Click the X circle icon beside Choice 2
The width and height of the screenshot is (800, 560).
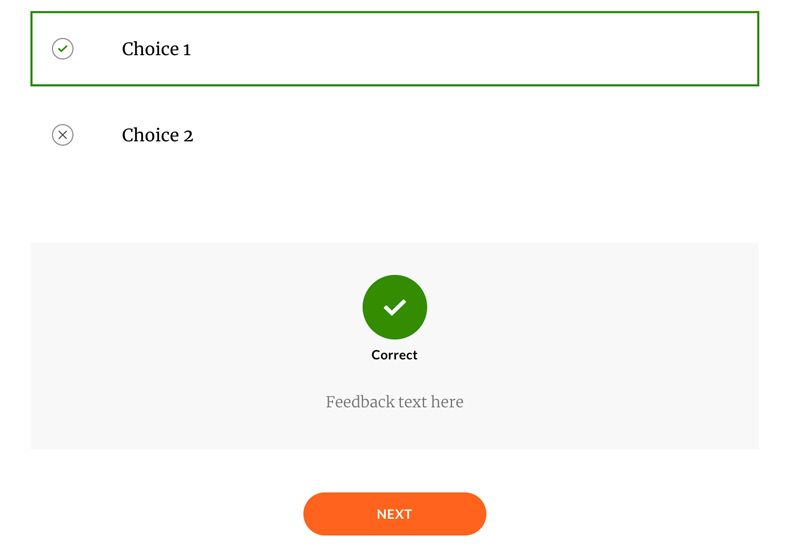(x=62, y=135)
